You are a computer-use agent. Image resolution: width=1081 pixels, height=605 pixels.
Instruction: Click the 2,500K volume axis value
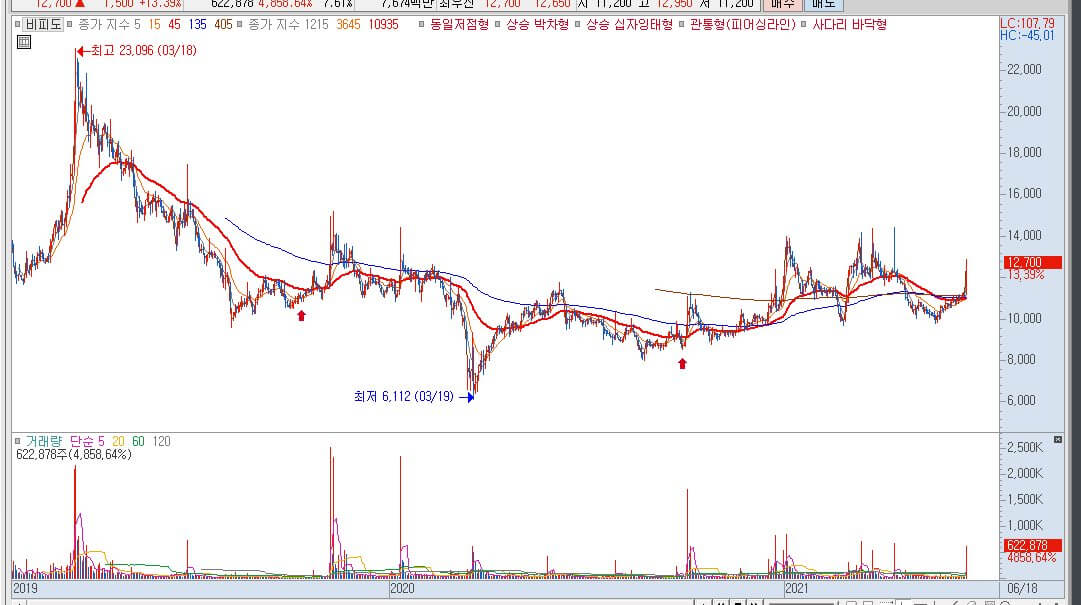tap(1025, 448)
